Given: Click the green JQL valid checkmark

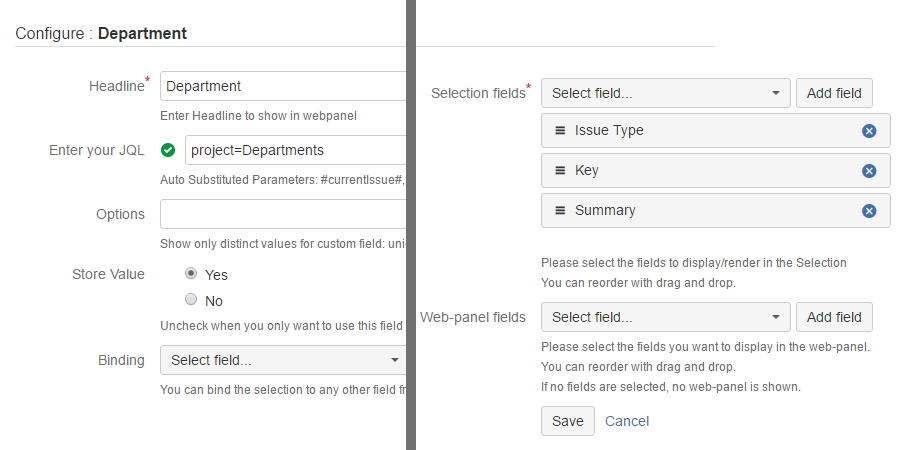Looking at the screenshot, I should point(168,150).
